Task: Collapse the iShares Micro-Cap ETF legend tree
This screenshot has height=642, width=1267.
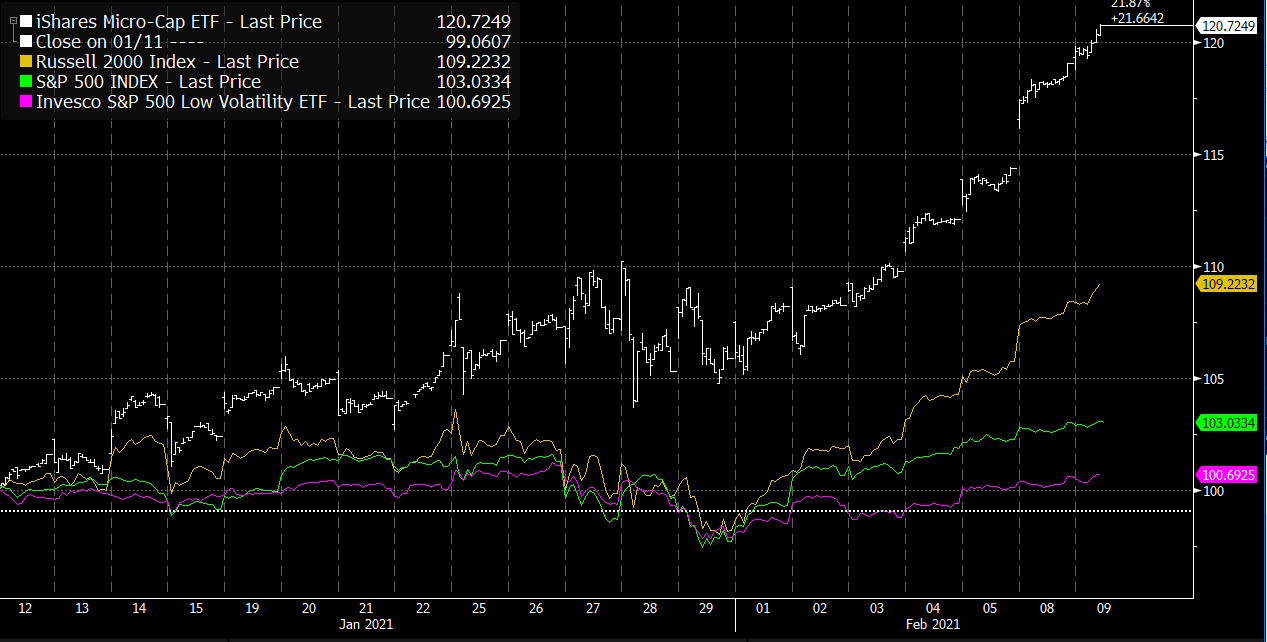Action: coord(12,21)
